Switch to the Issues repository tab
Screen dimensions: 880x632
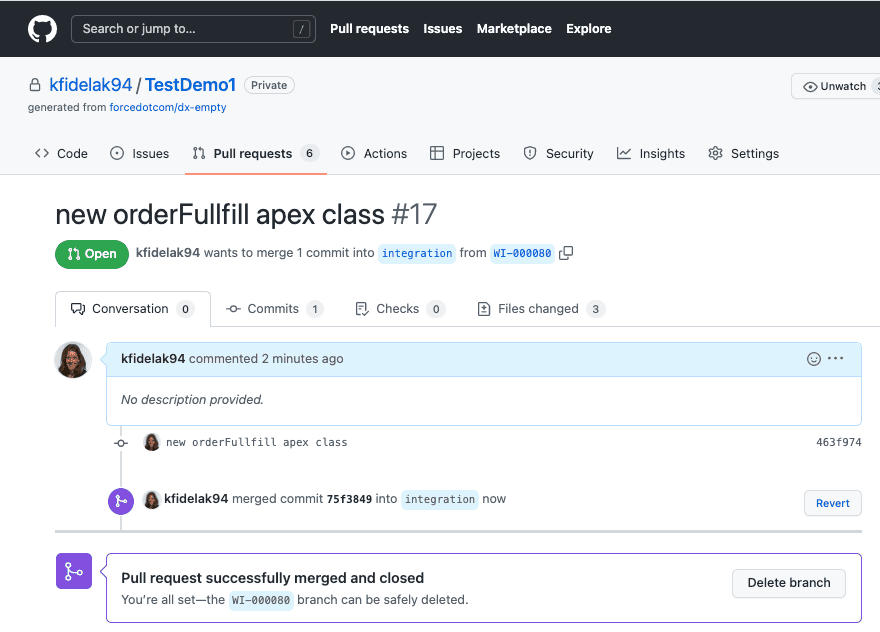click(x=140, y=153)
